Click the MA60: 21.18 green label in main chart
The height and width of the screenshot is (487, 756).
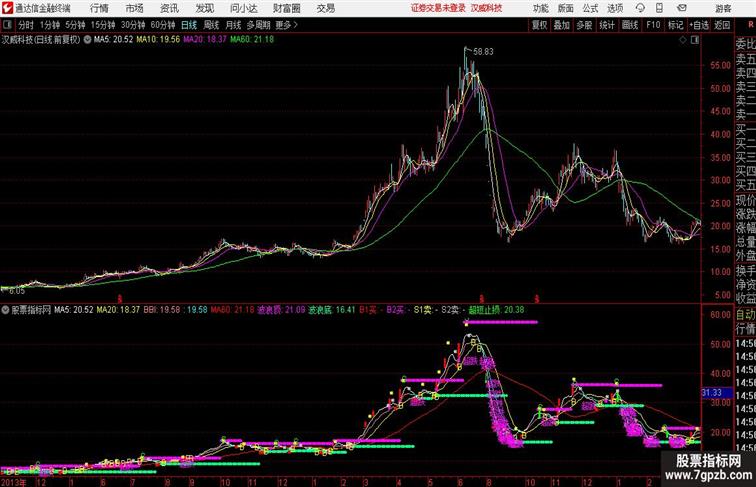[252, 40]
